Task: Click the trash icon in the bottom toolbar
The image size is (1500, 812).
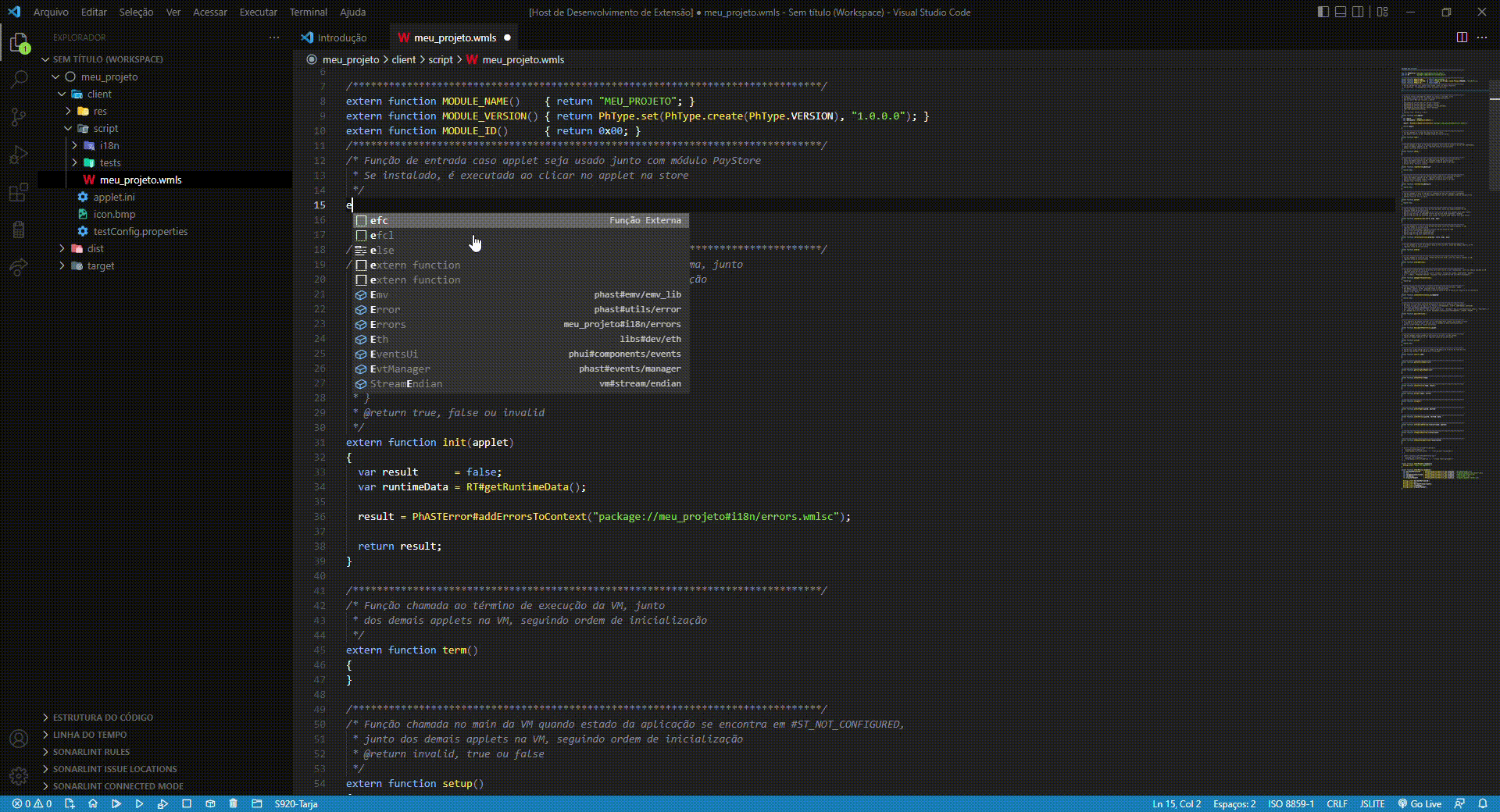Action: coord(234,804)
